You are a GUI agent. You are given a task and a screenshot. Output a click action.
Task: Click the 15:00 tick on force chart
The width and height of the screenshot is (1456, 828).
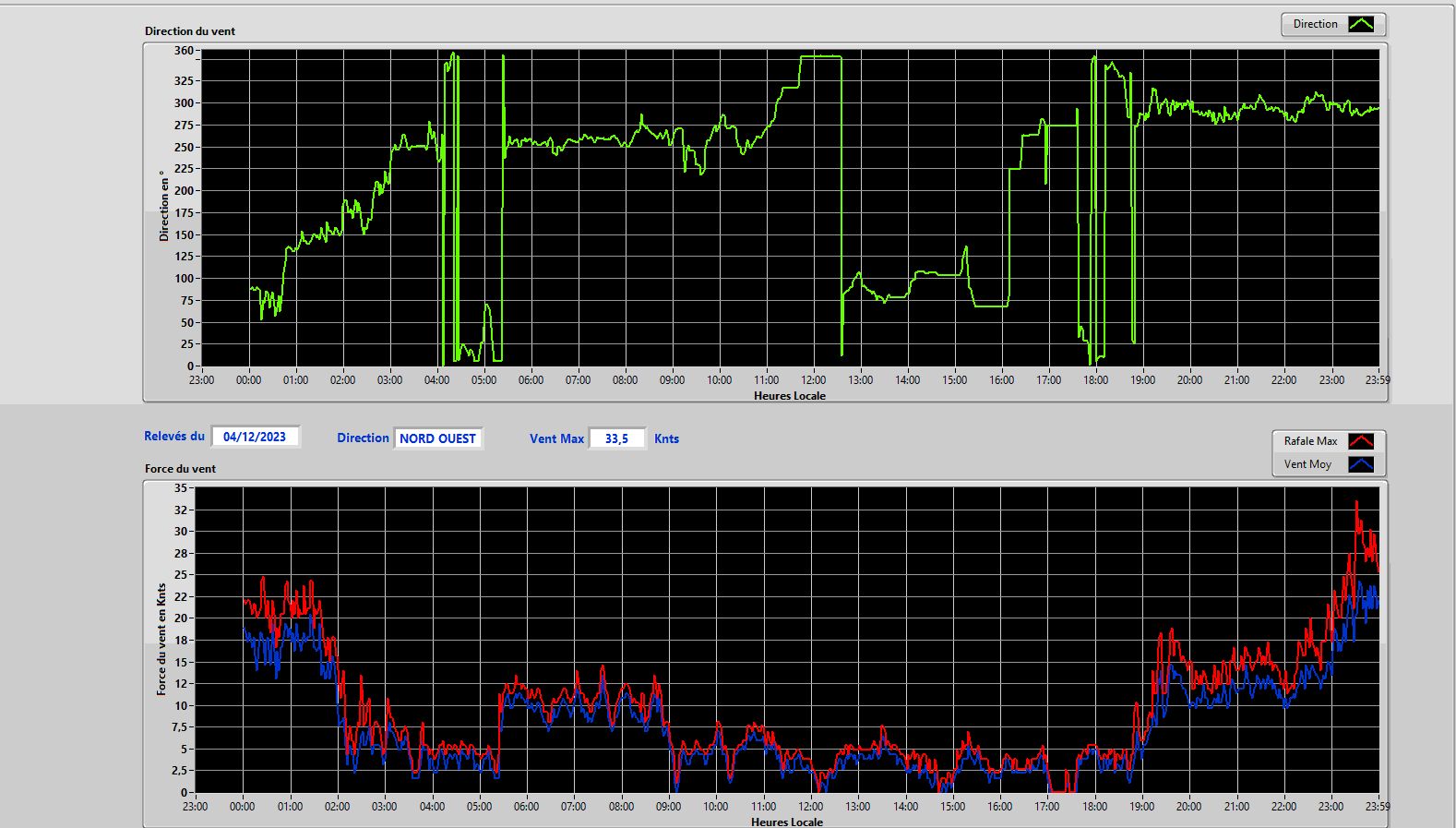click(952, 807)
